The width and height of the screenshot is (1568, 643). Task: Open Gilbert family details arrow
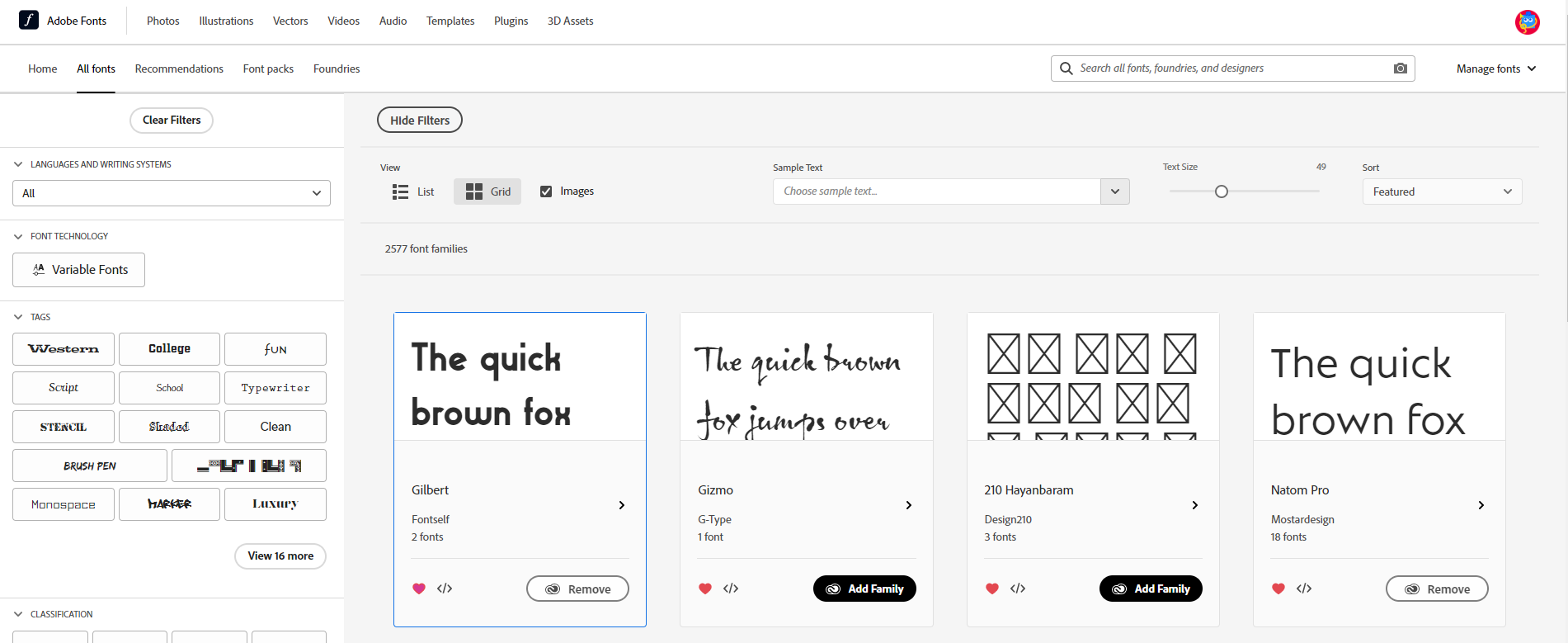click(x=622, y=505)
